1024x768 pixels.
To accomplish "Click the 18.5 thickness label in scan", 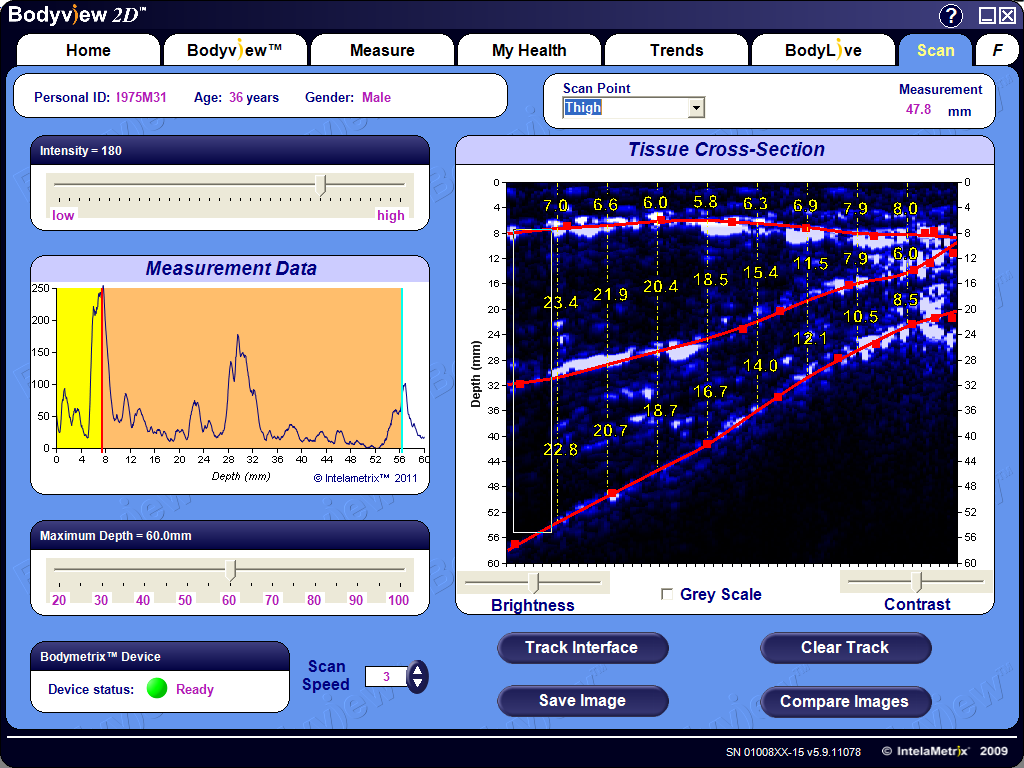I will (711, 280).
